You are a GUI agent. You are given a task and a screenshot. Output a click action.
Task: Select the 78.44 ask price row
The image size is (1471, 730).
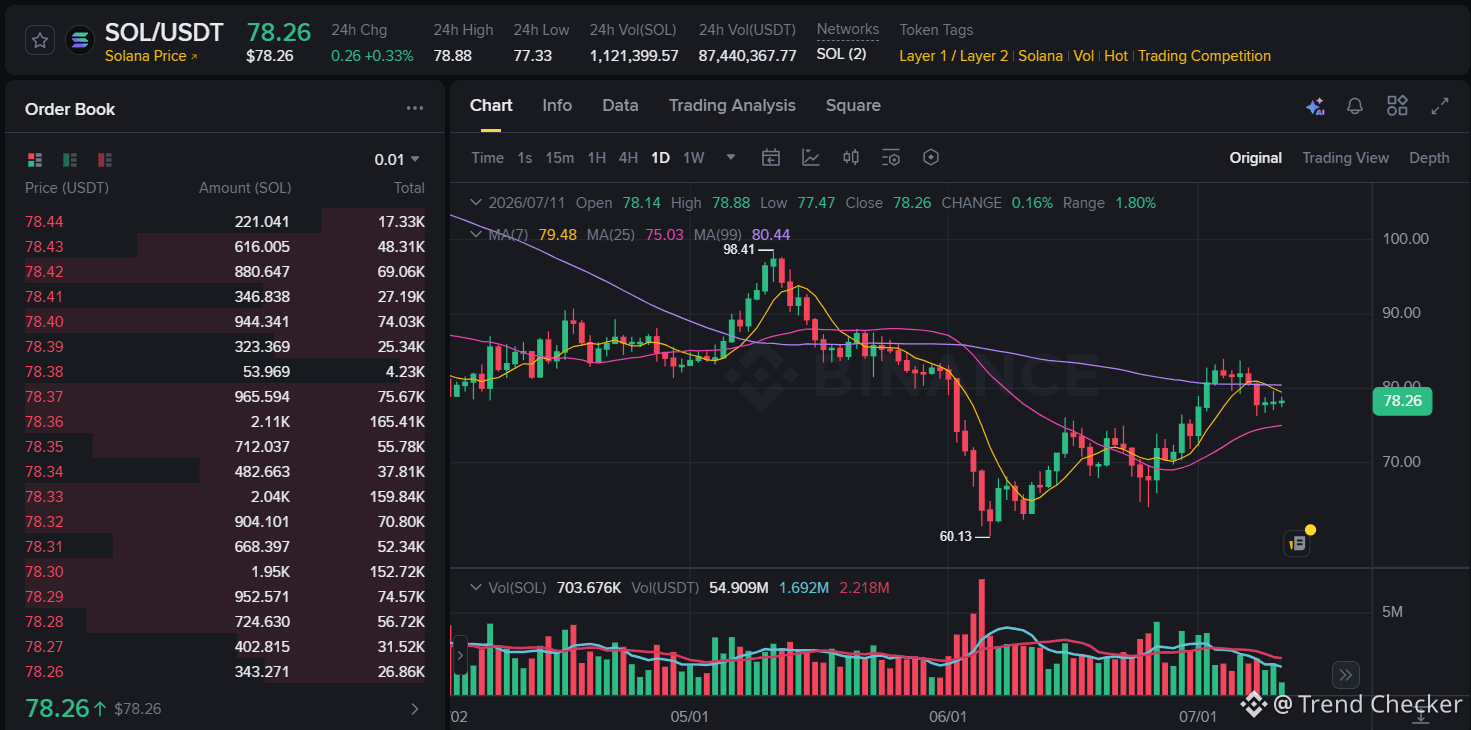(225, 222)
